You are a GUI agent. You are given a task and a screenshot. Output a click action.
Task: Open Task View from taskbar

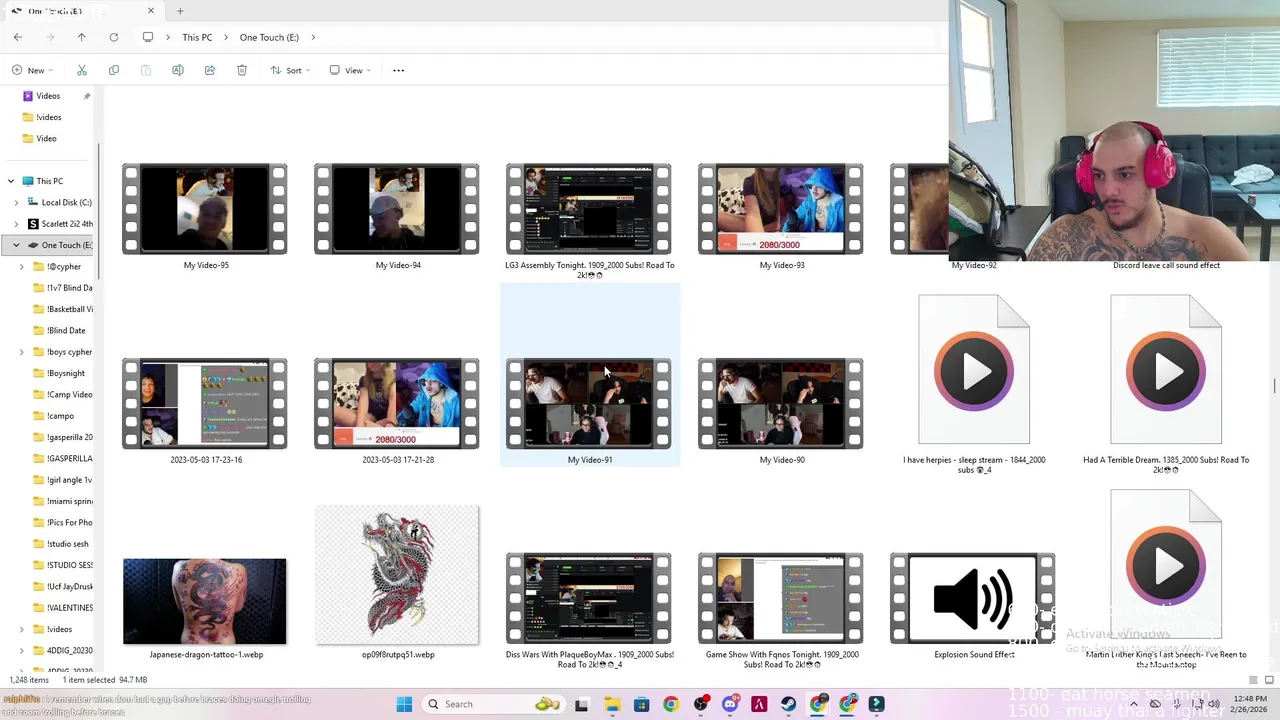pos(582,704)
